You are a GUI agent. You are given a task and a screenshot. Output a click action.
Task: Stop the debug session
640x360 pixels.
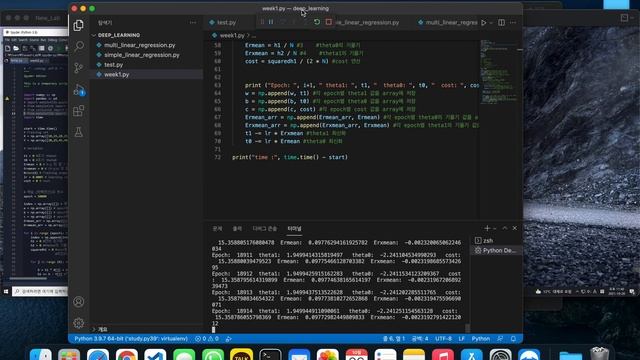point(329,22)
